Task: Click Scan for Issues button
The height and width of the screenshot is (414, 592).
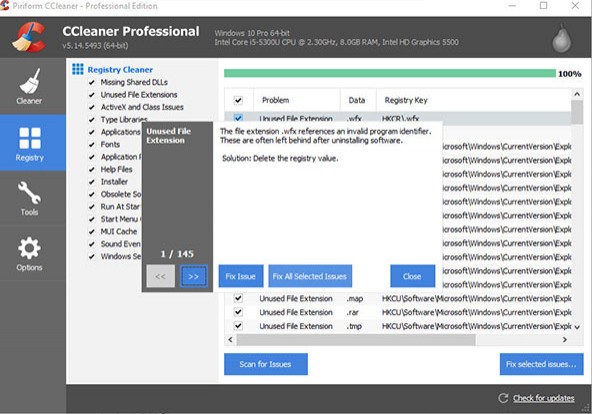Action: (265, 364)
